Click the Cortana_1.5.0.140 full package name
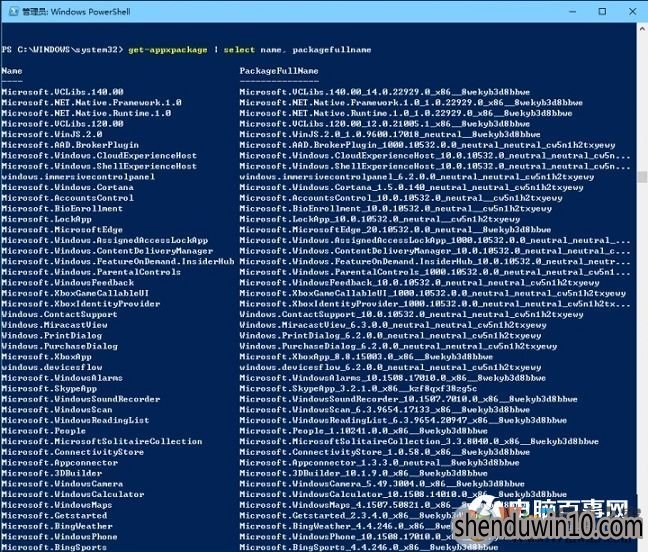The width and height of the screenshot is (648, 552). 411,187
